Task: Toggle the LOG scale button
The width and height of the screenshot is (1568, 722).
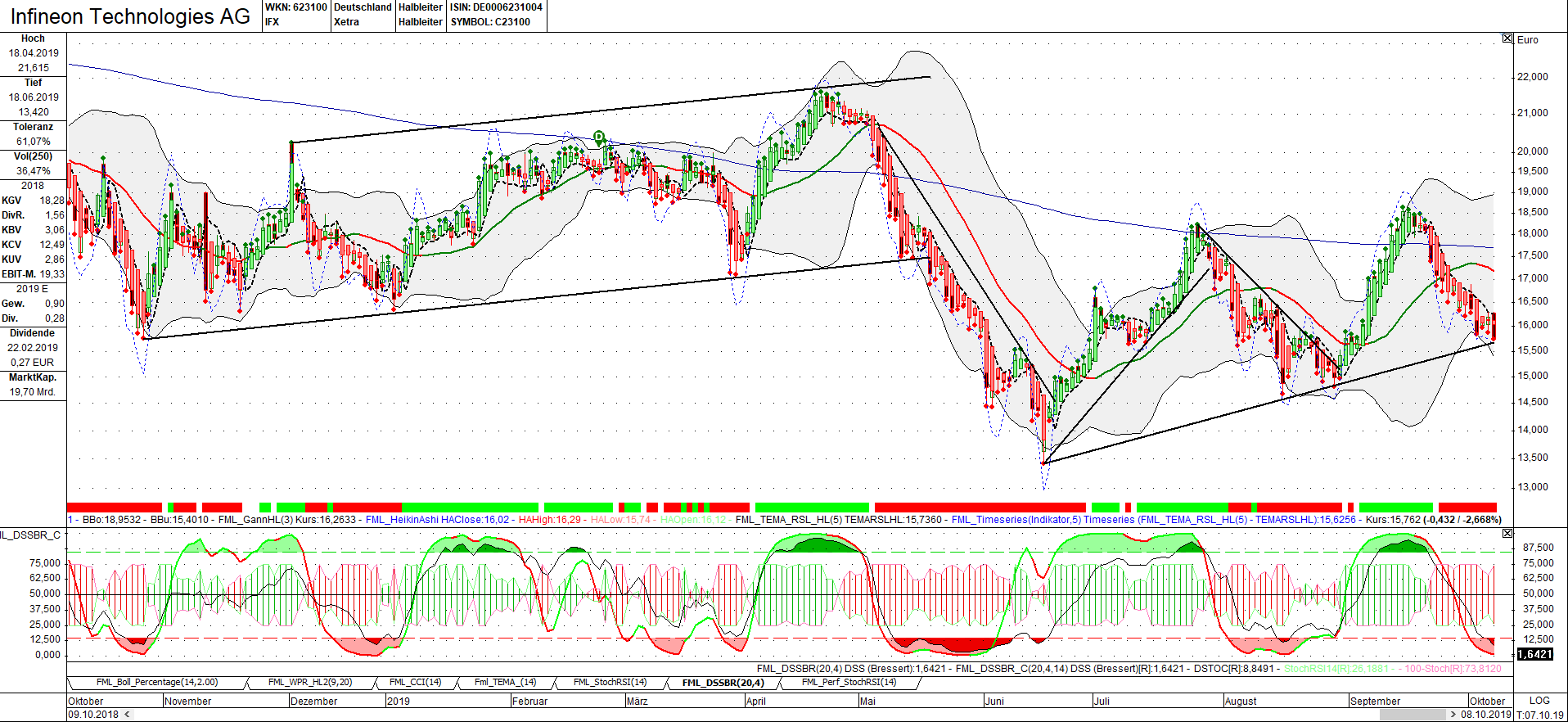Action: (x=1539, y=701)
